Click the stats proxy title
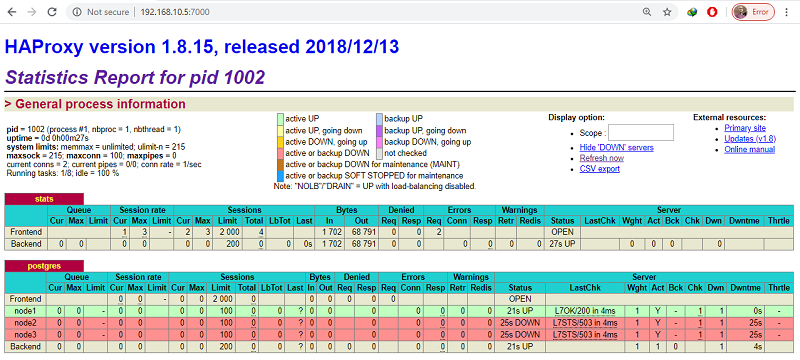Image resolution: width=800 pixels, height=360 pixels. [44, 199]
